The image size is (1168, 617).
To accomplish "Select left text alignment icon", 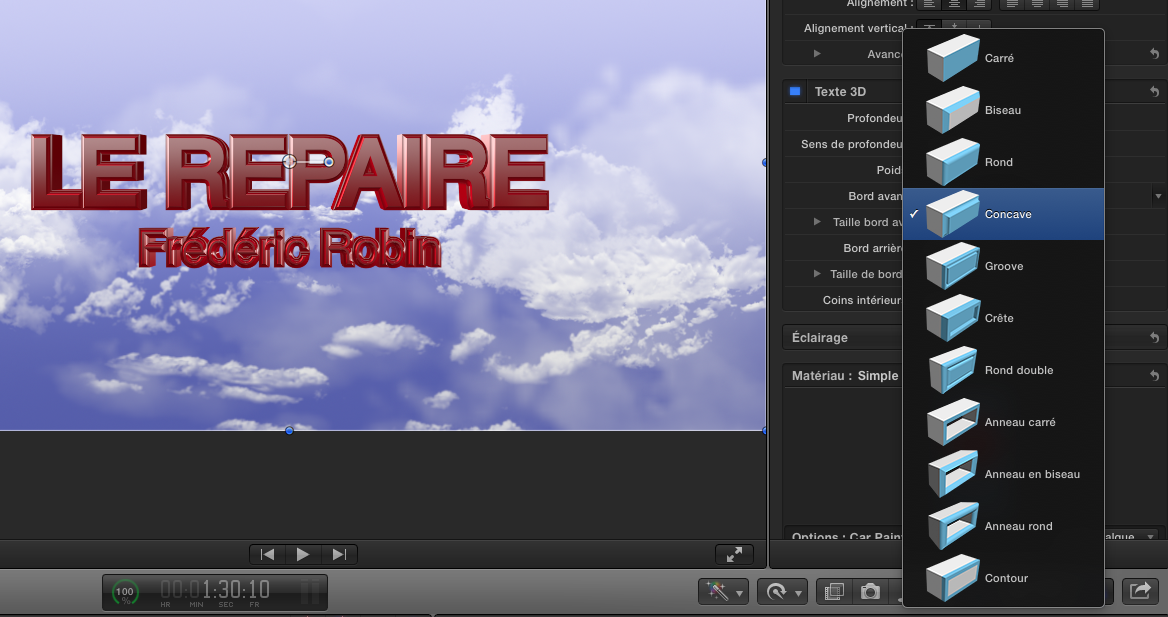I will pos(929,4).
